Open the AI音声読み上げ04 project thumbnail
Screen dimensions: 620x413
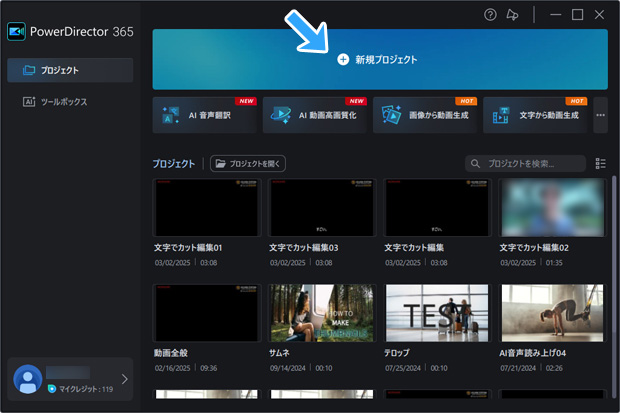pos(552,313)
